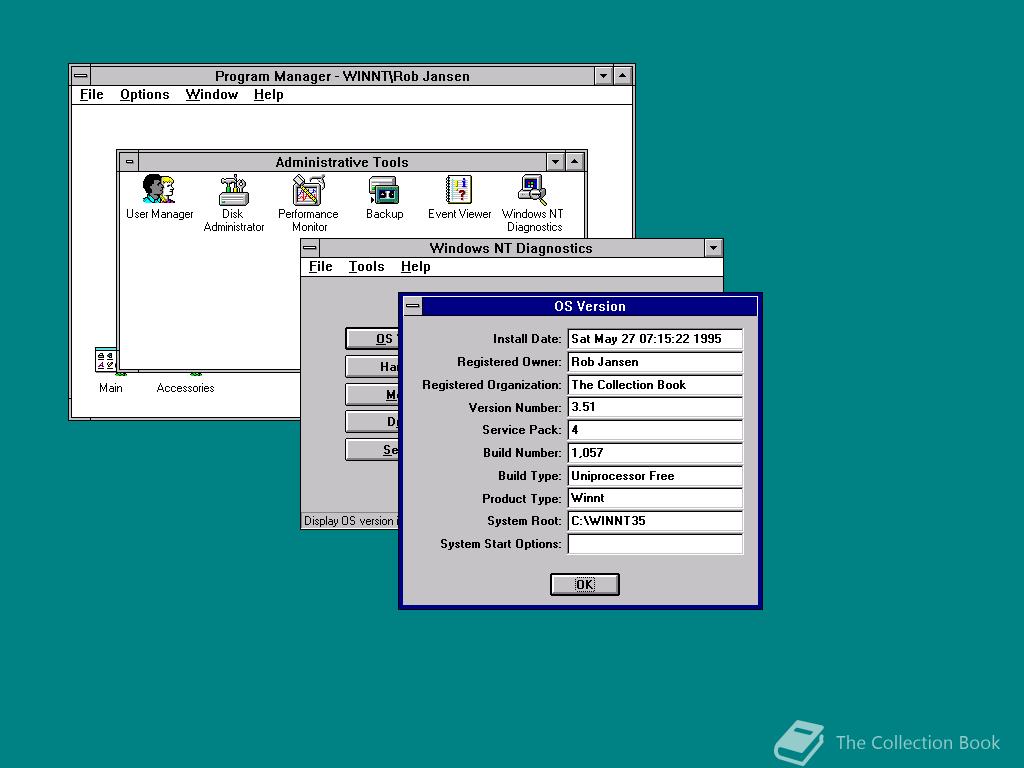Viewport: 1024px width, 768px height.
Task: Click the Build Number field showing 1,057
Action: [655, 453]
